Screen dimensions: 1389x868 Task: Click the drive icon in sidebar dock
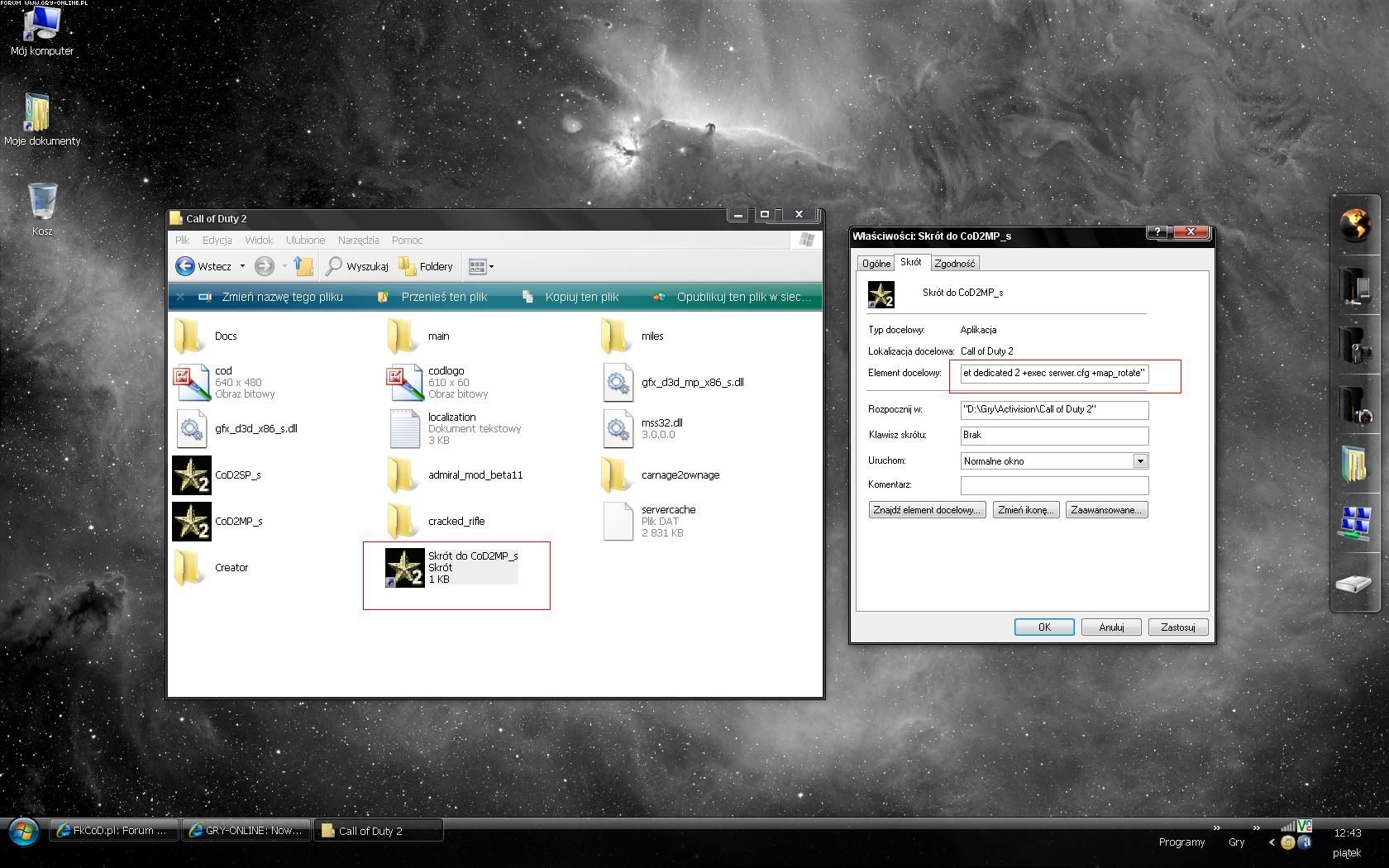coord(1355,584)
